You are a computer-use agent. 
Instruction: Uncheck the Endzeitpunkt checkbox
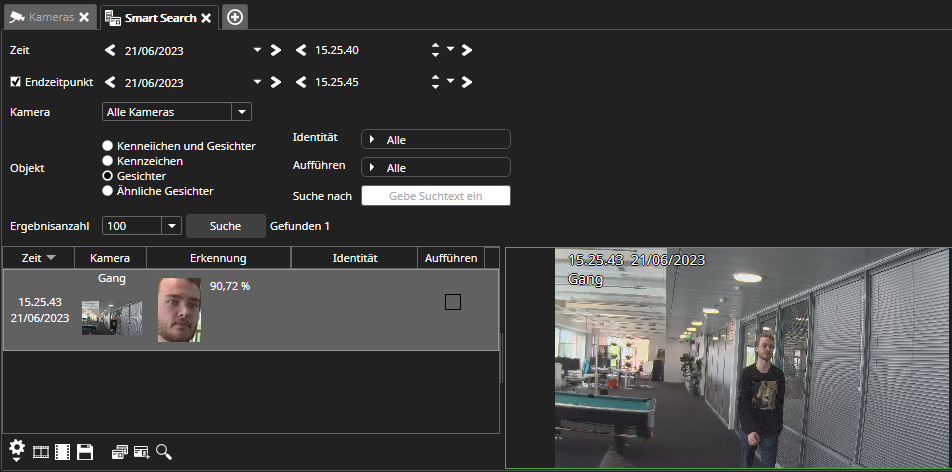[x=15, y=82]
